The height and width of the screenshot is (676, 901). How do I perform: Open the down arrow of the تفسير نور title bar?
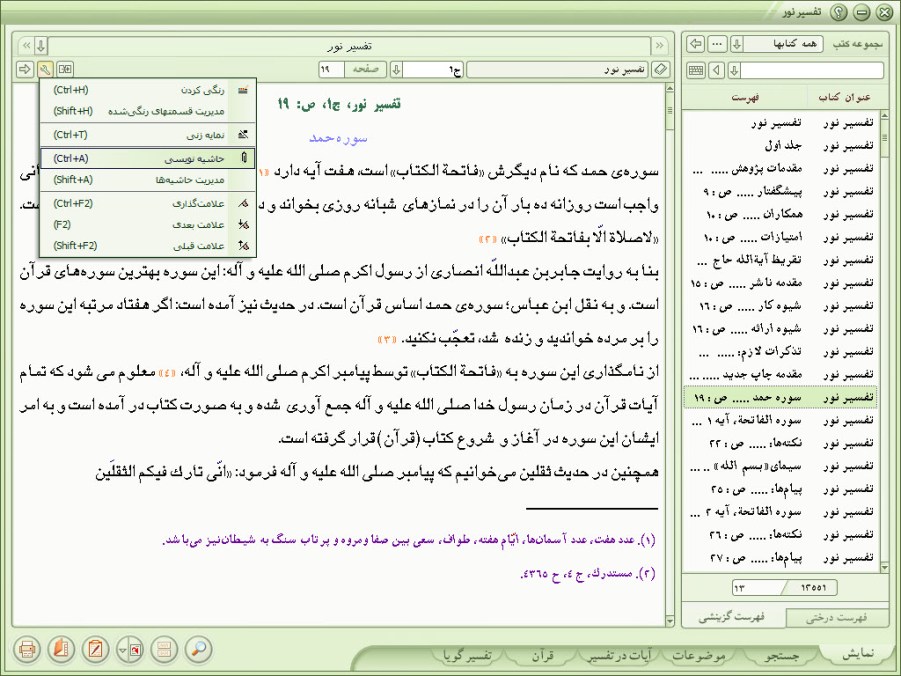point(41,45)
